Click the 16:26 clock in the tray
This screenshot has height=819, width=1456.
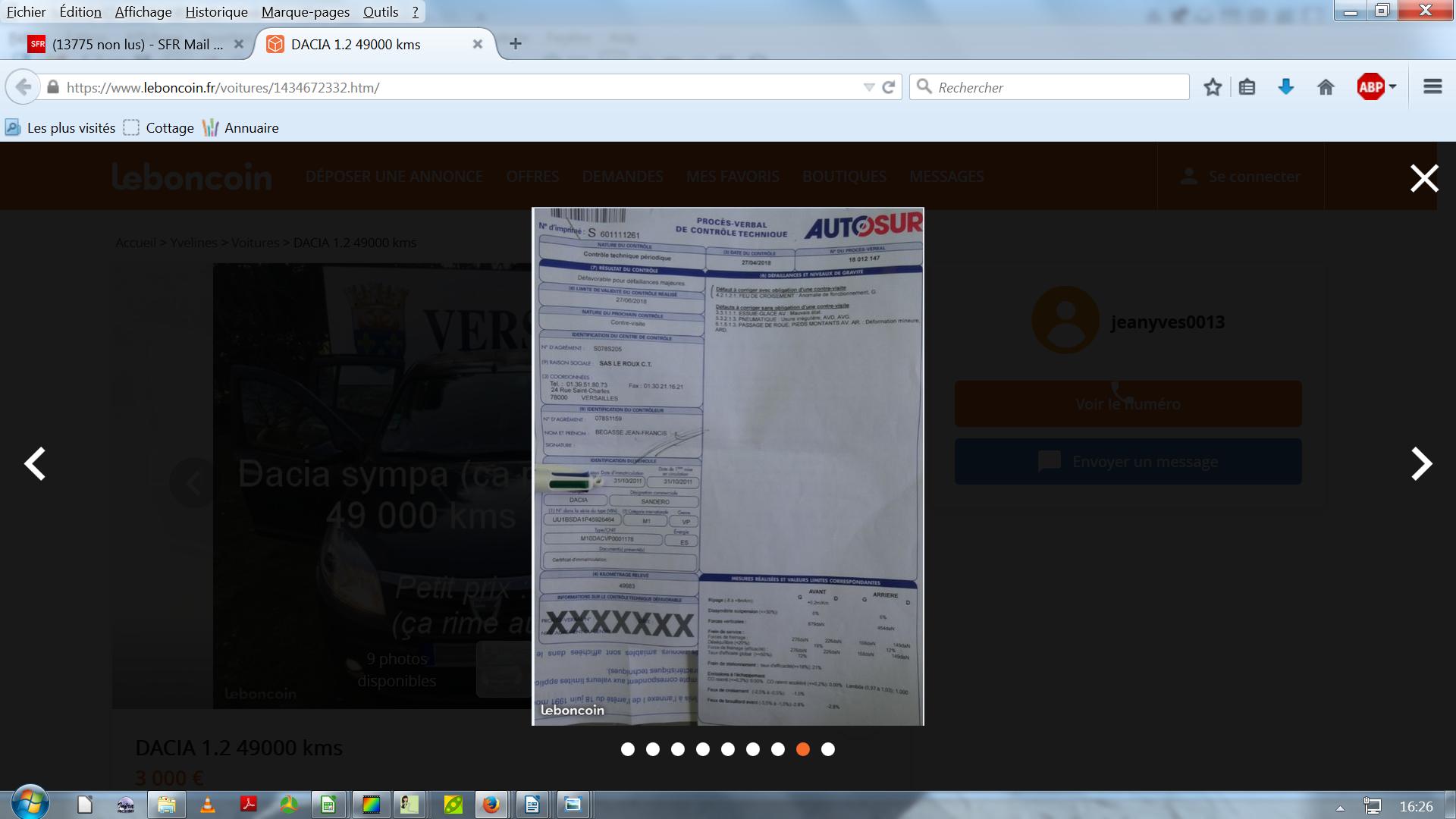pyautogui.click(x=1416, y=806)
